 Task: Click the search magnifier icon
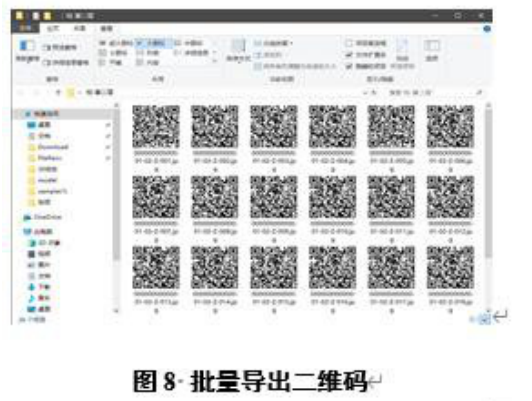click(479, 92)
